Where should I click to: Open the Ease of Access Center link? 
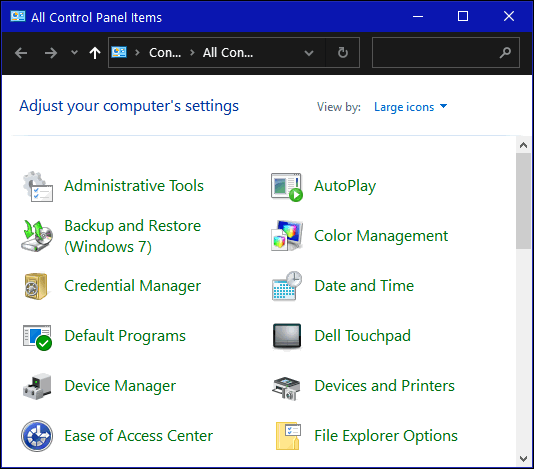click(x=139, y=436)
